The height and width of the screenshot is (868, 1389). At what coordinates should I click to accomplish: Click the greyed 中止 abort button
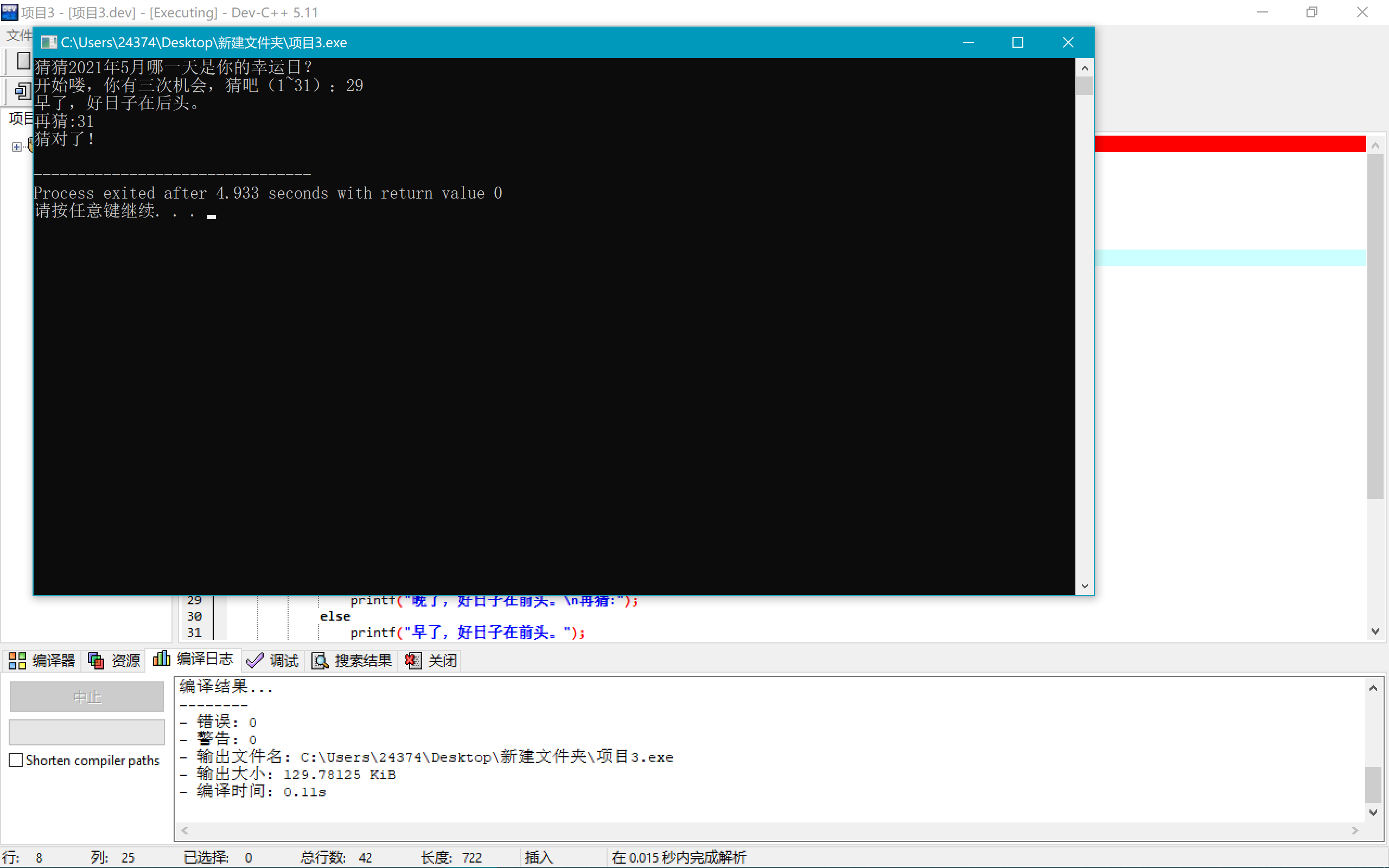coord(87,697)
